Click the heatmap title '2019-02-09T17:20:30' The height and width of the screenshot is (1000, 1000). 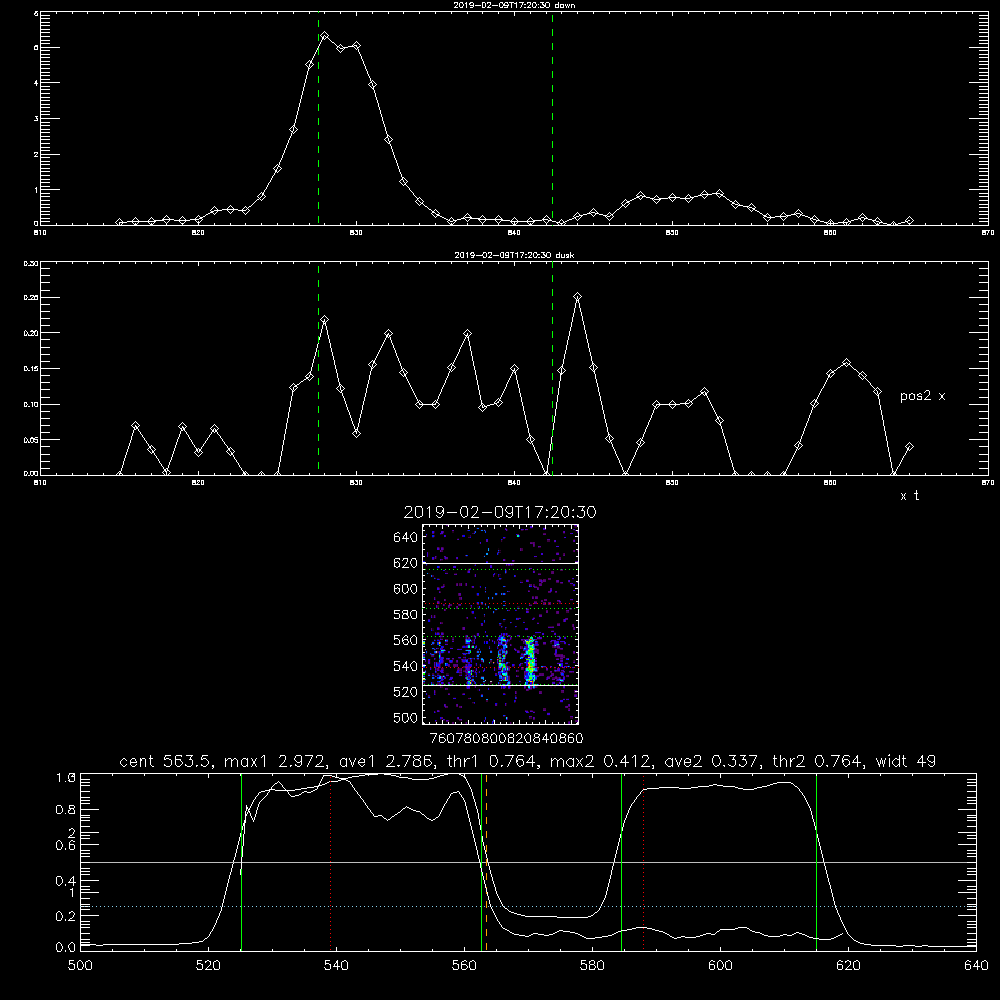(x=500, y=512)
